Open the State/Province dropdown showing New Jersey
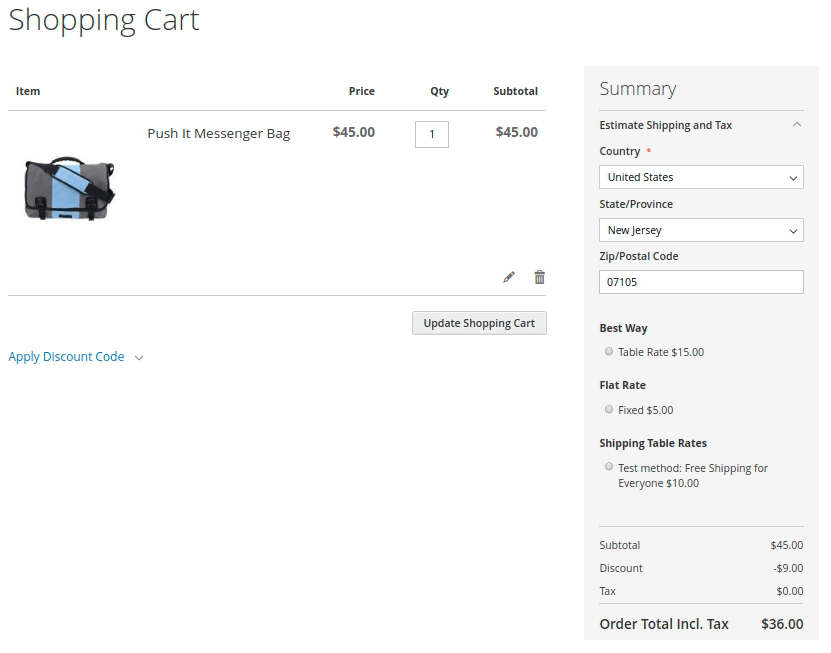831x653 pixels. [700, 230]
